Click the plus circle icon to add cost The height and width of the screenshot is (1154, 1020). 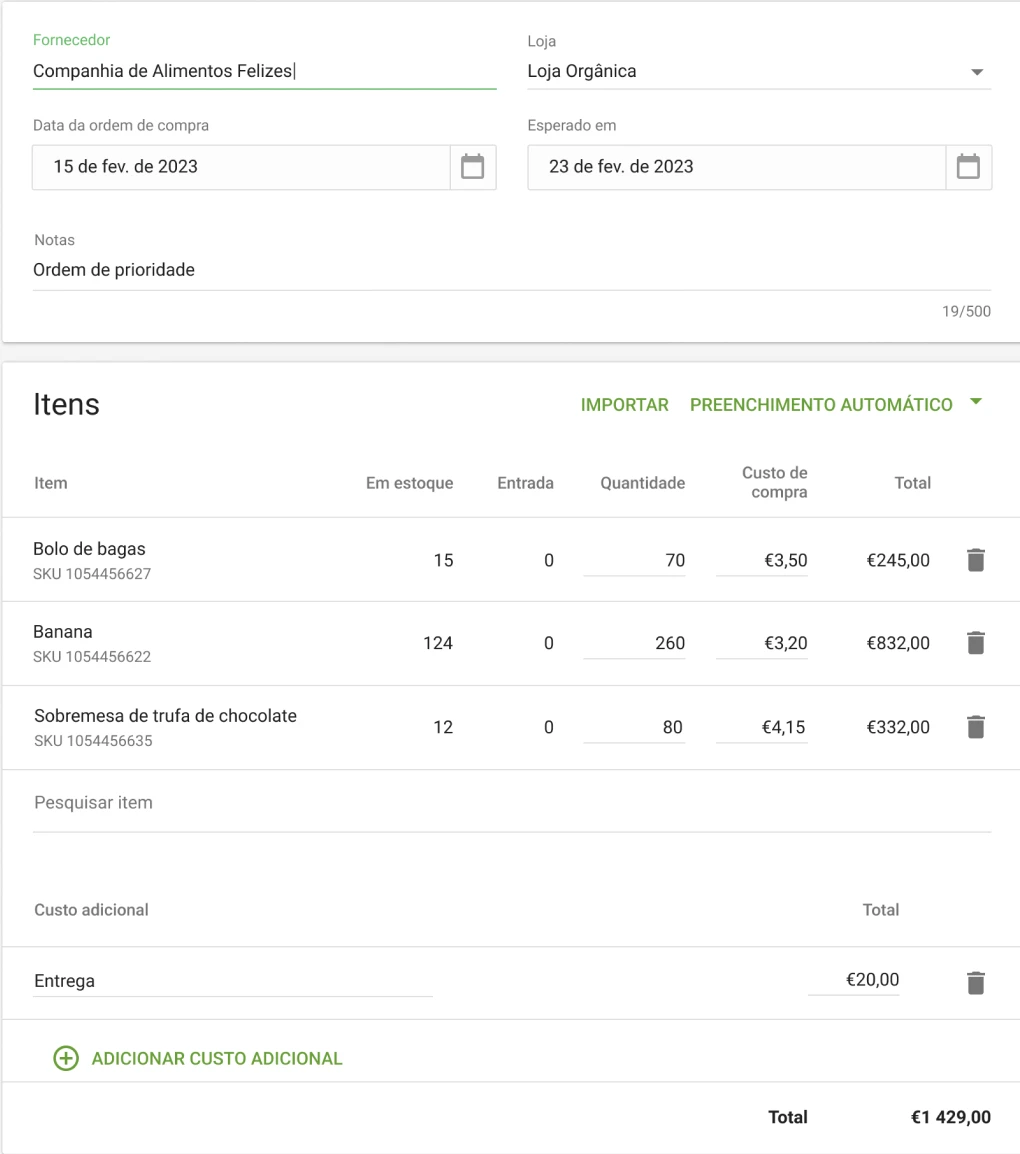[66, 1058]
